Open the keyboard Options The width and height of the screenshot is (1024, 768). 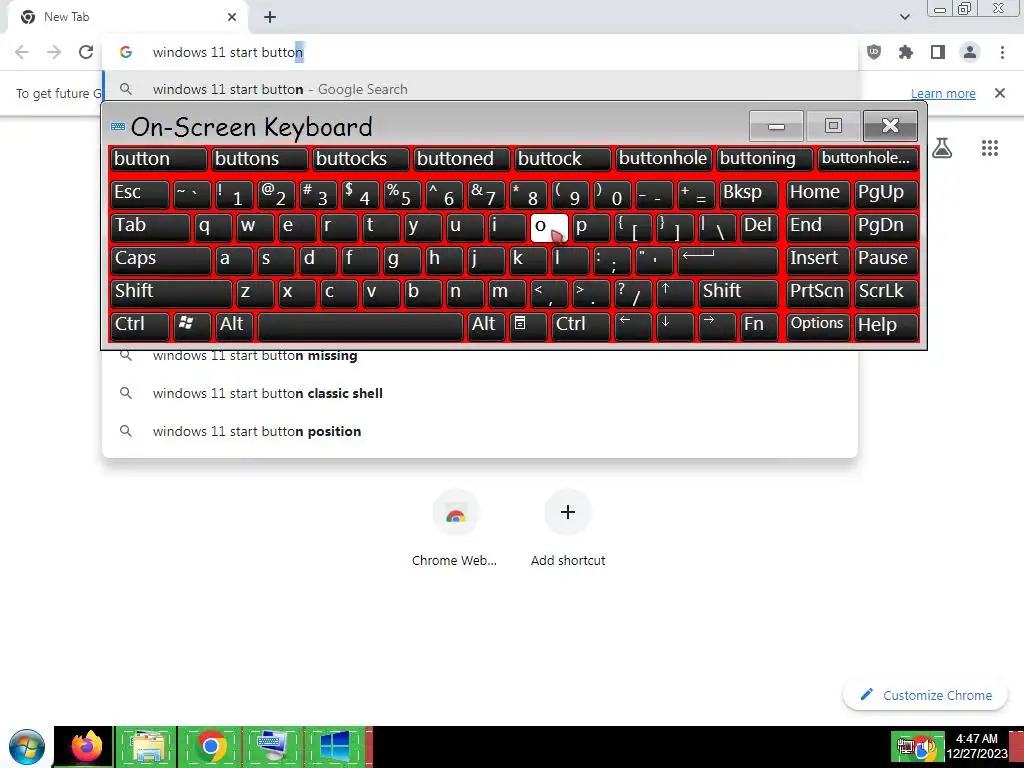click(x=818, y=326)
